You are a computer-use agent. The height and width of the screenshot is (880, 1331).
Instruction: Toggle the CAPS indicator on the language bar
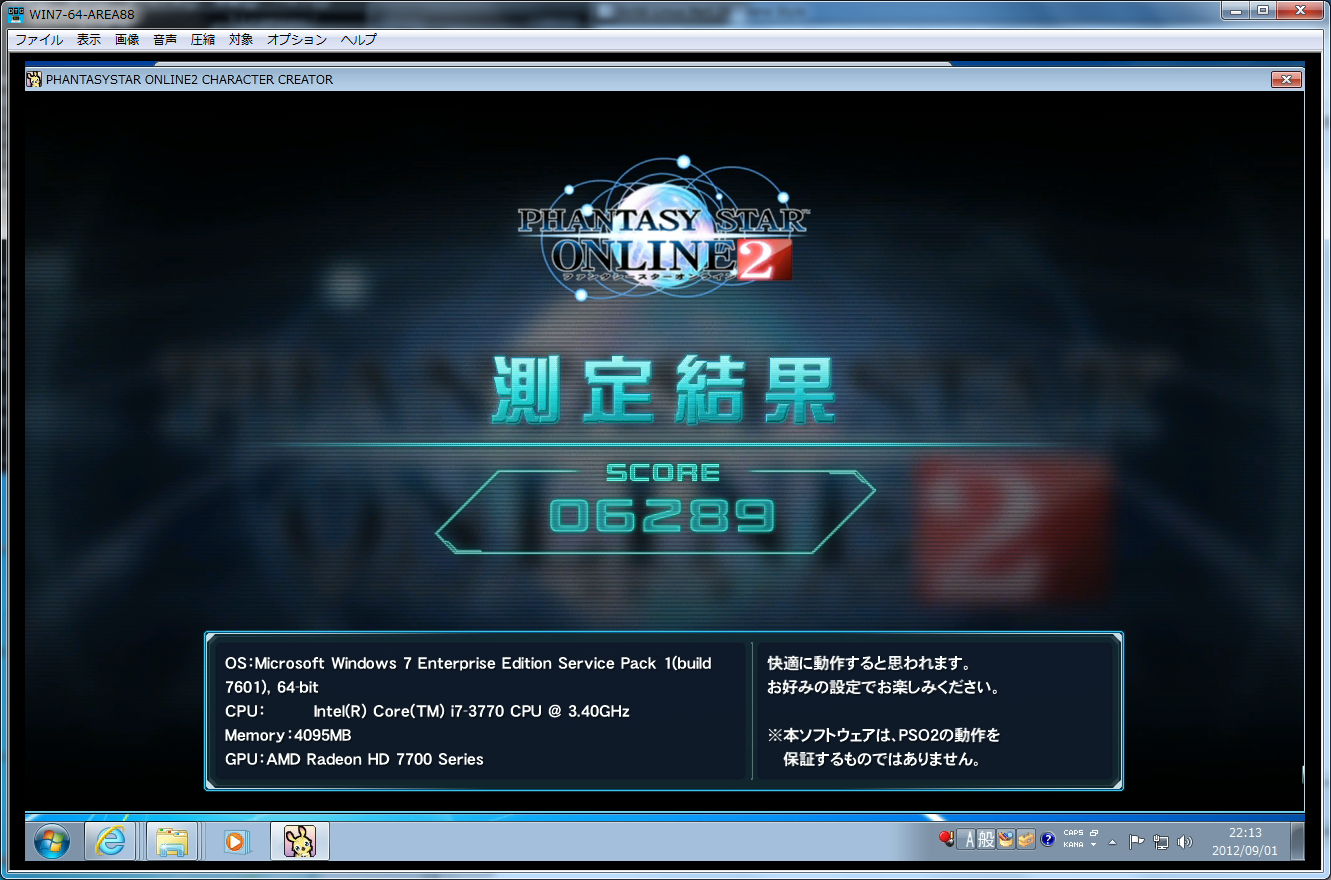(1073, 833)
